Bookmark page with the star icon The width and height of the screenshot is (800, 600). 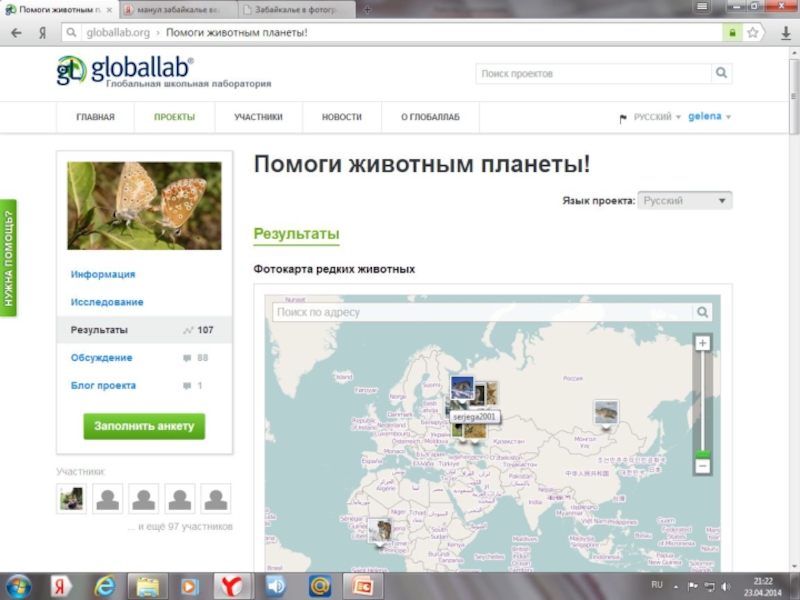tap(753, 32)
